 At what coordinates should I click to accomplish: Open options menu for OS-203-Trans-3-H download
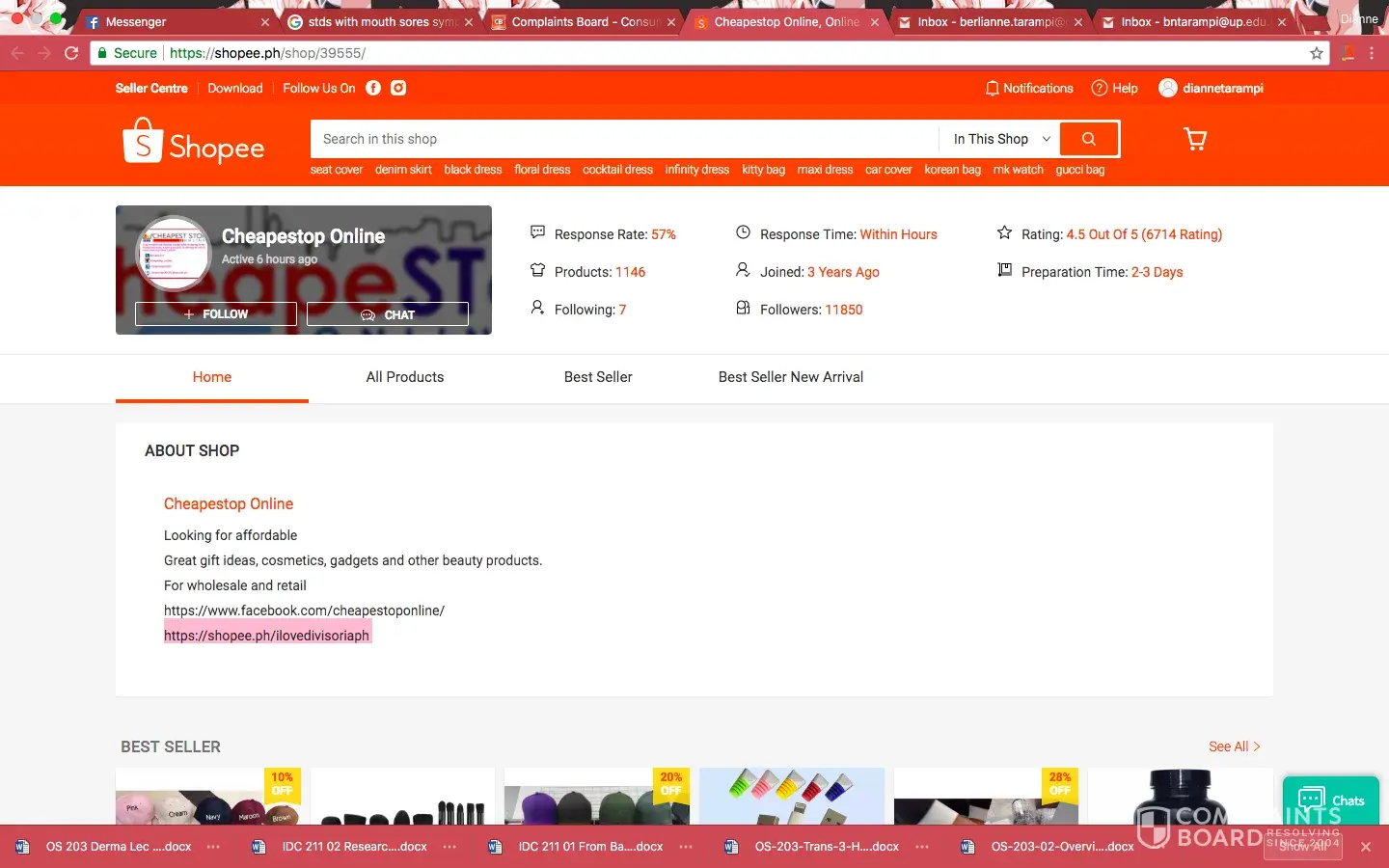(922, 847)
